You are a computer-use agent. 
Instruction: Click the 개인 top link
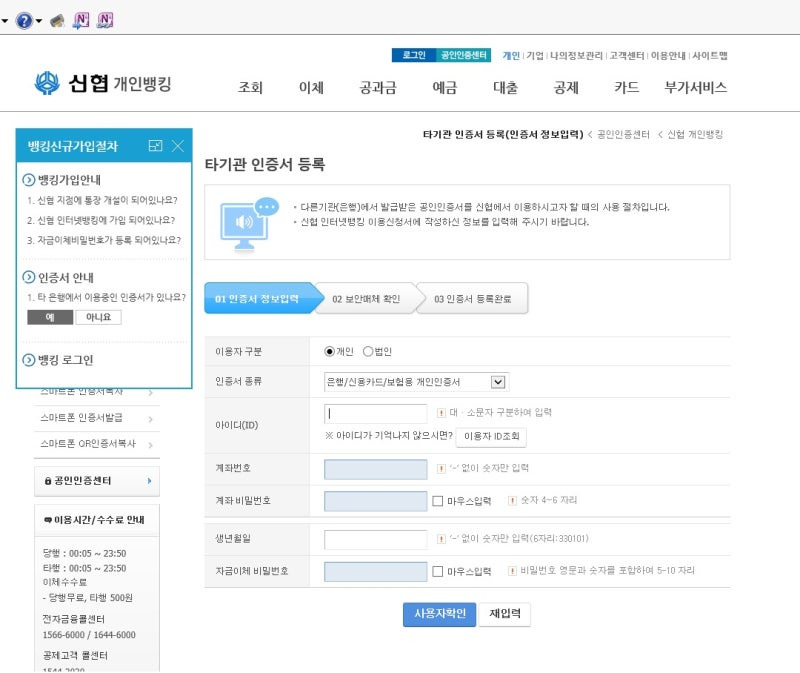(x=511, y=55)
